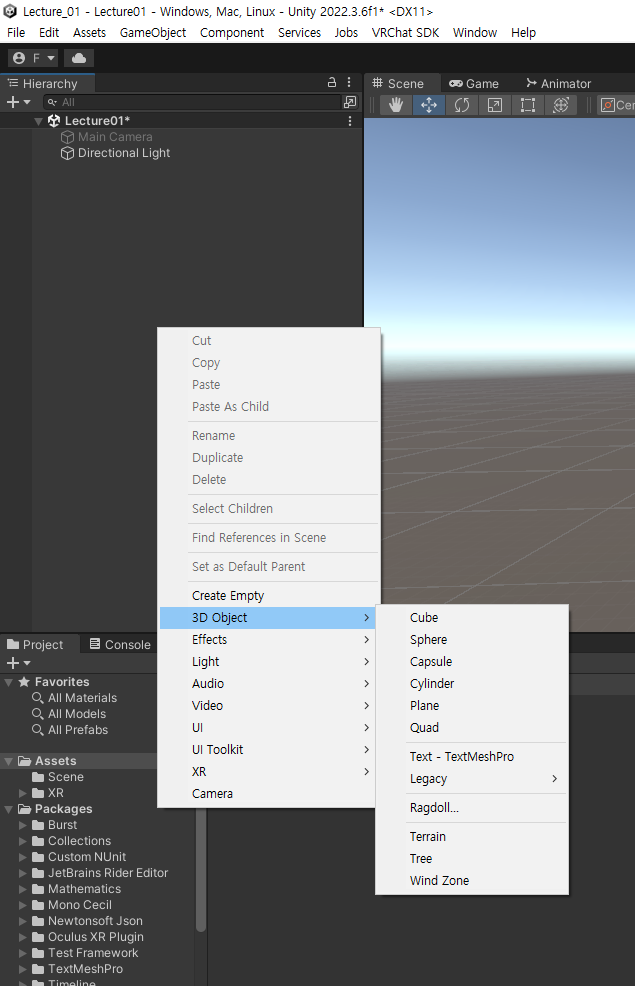This screenshot has width=635, height=986.
Task: Choose Ragdoll... from the submenu
Action: point(472,807)
